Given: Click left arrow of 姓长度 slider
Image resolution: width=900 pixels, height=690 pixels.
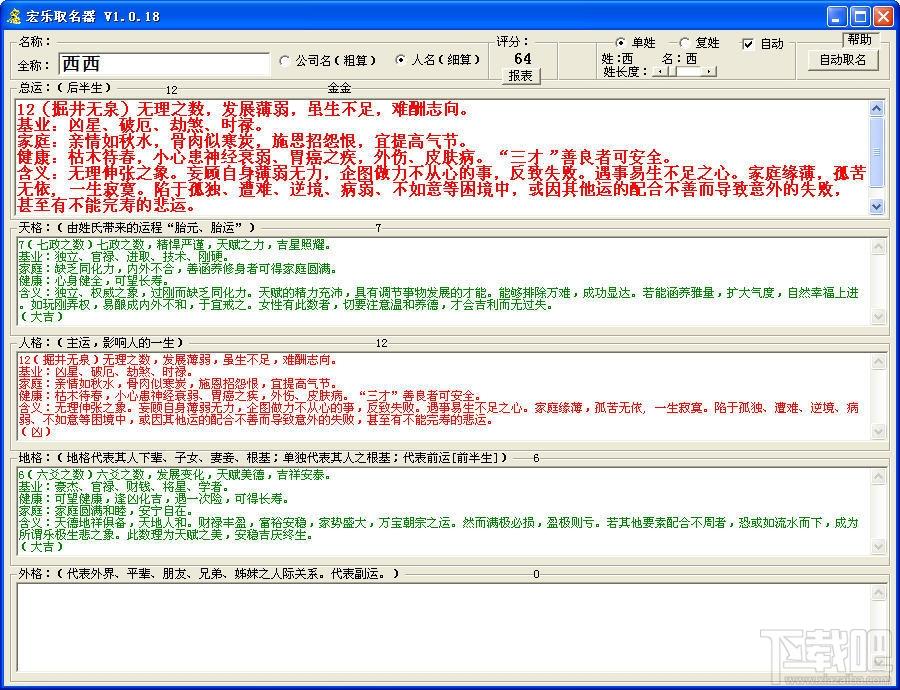Looking at the screenshot, I should coord(661,71).
